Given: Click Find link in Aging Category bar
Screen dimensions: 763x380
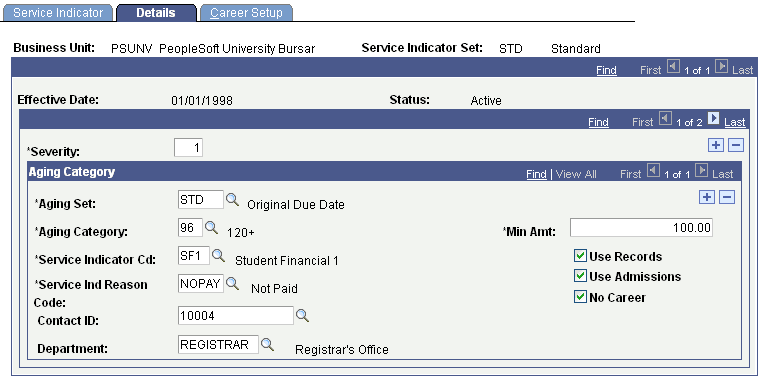Looking at the screenshot, I should (536, 174).
